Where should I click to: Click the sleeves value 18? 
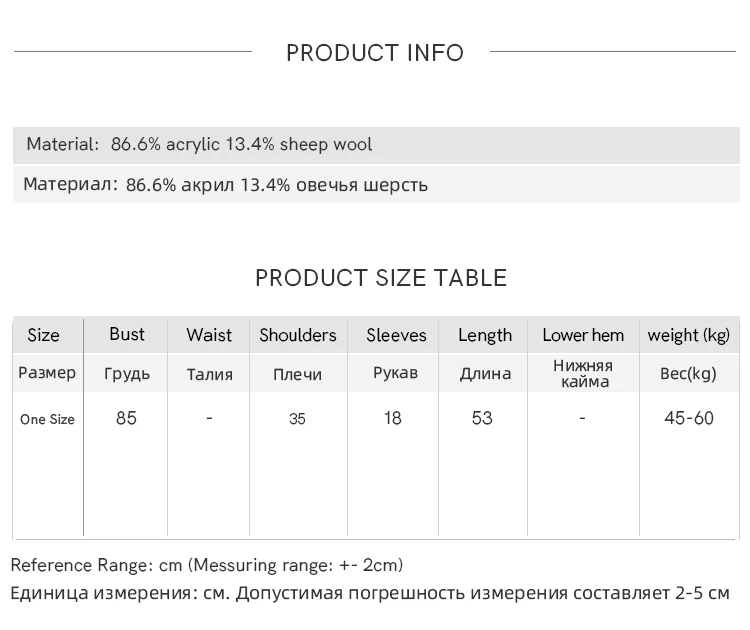(x=393, y=418)
